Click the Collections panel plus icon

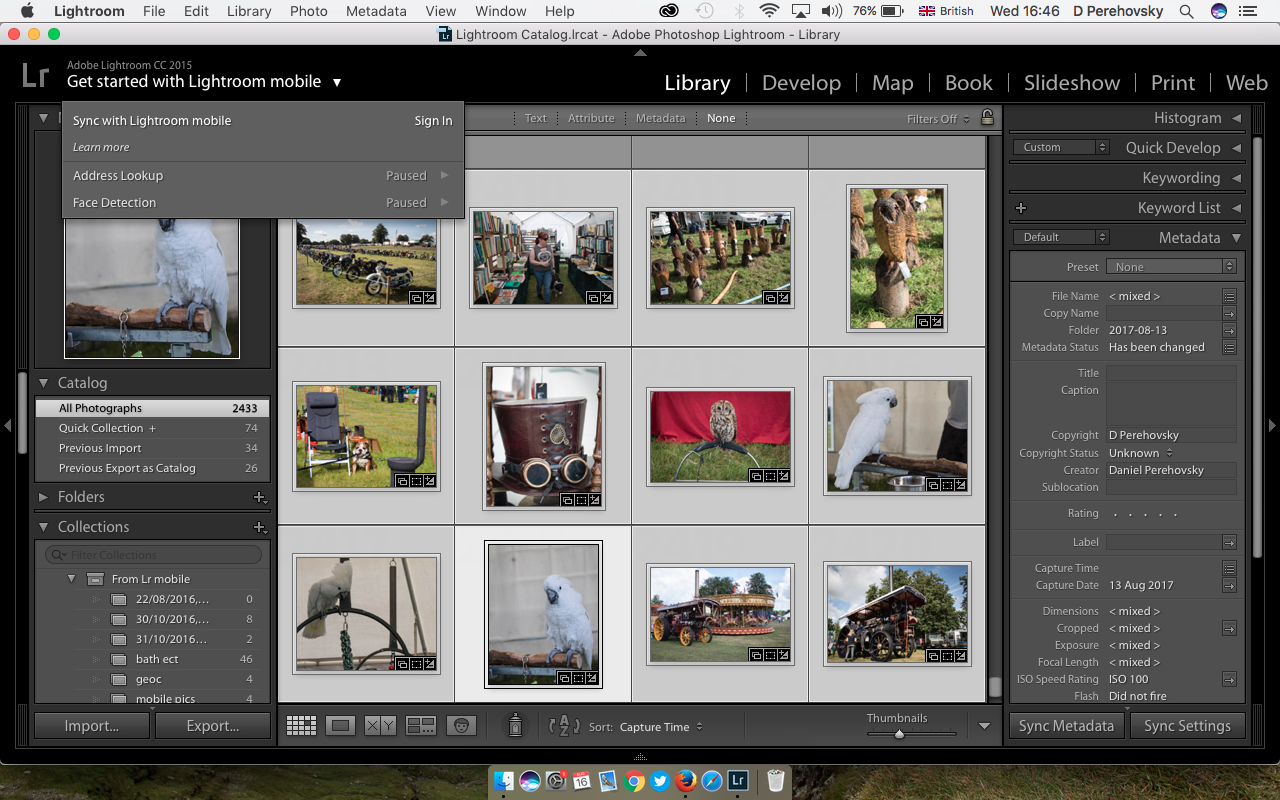pyautogui.click(x=259, y=527)
